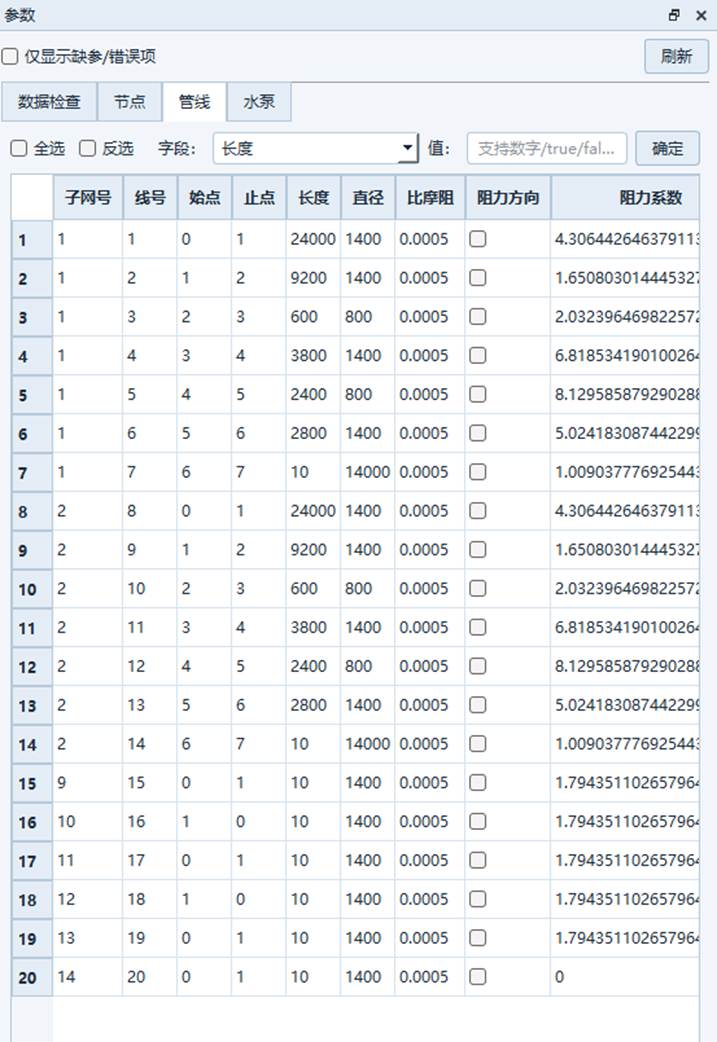Click the 直径 cell in row 3
The image size is (717, 1042).
pyautogui.click(x=367, y=317)
